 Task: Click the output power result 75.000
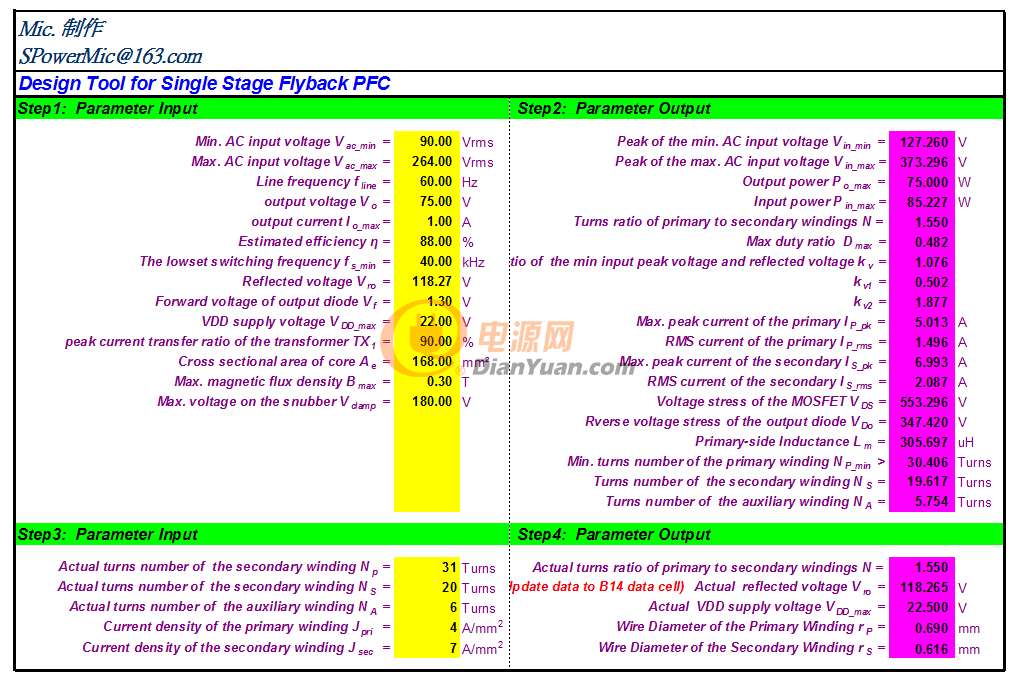pos(921,182)
